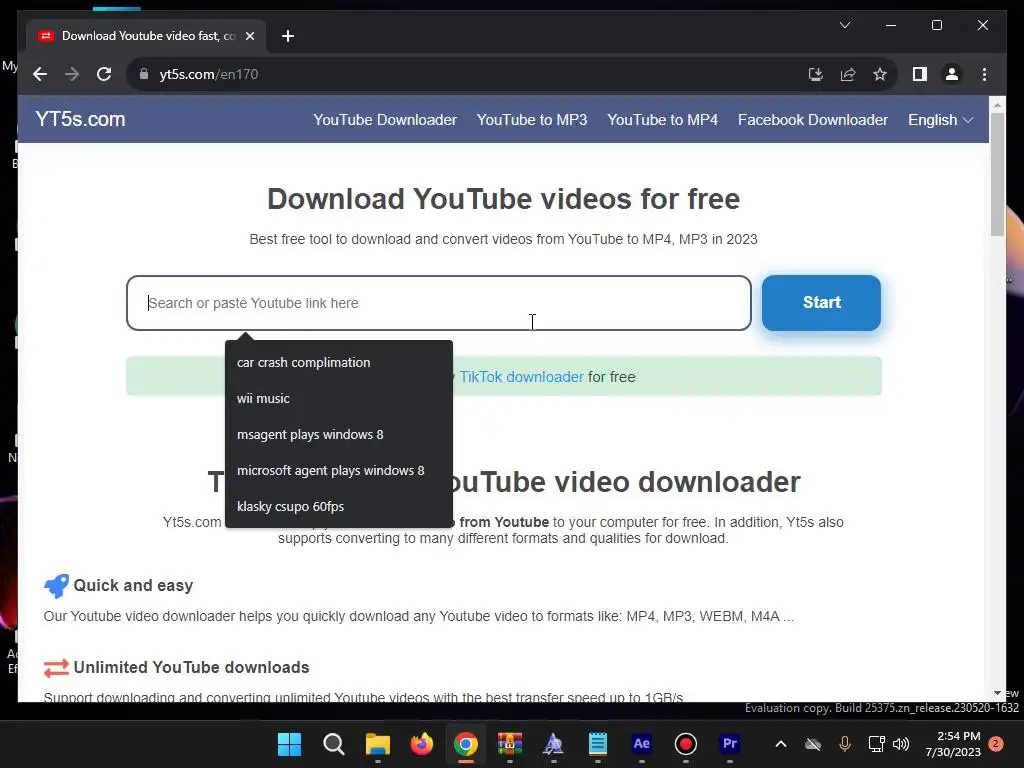Open YouTube to MP3 nav link

(x=532, y=120)
